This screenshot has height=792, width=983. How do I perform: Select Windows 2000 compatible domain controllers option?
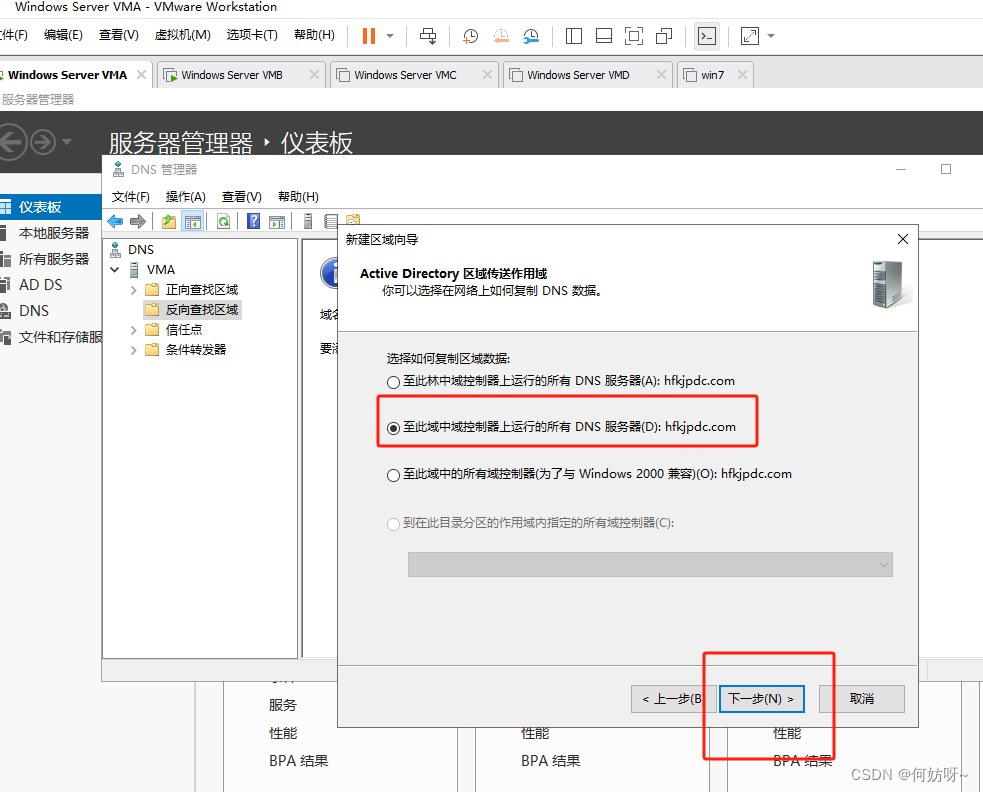coord(393,475)
